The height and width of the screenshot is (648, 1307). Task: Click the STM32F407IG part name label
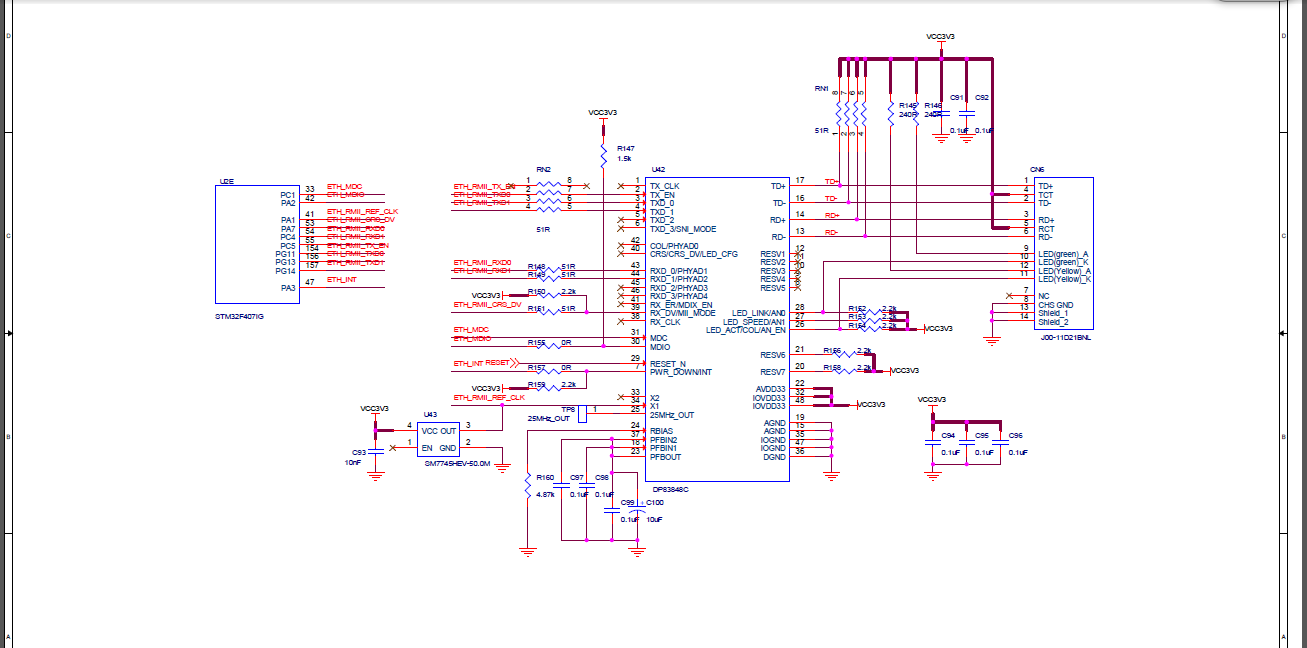point(239,316)
